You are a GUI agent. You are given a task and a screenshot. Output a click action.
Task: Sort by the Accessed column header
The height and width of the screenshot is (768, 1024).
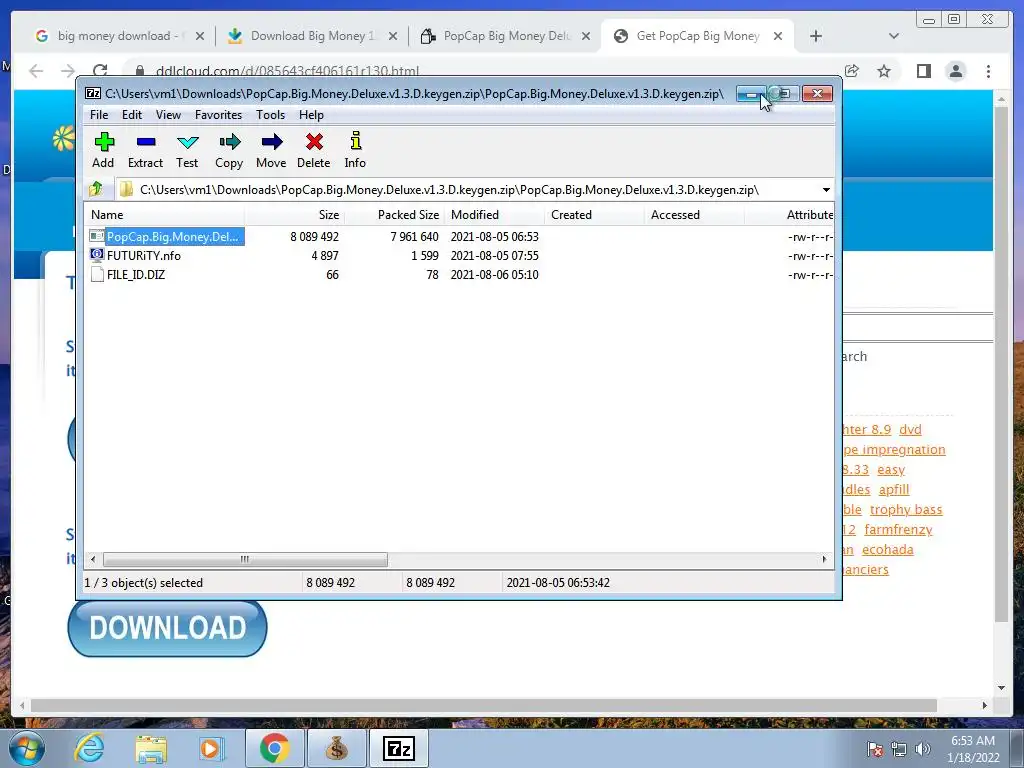click(x=694, y=215)
